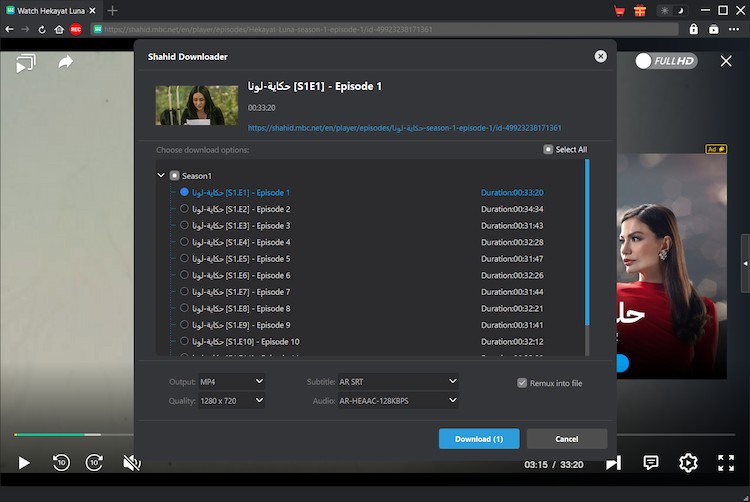Select the Watch Hekayat Luna tab

coord(50,11)
